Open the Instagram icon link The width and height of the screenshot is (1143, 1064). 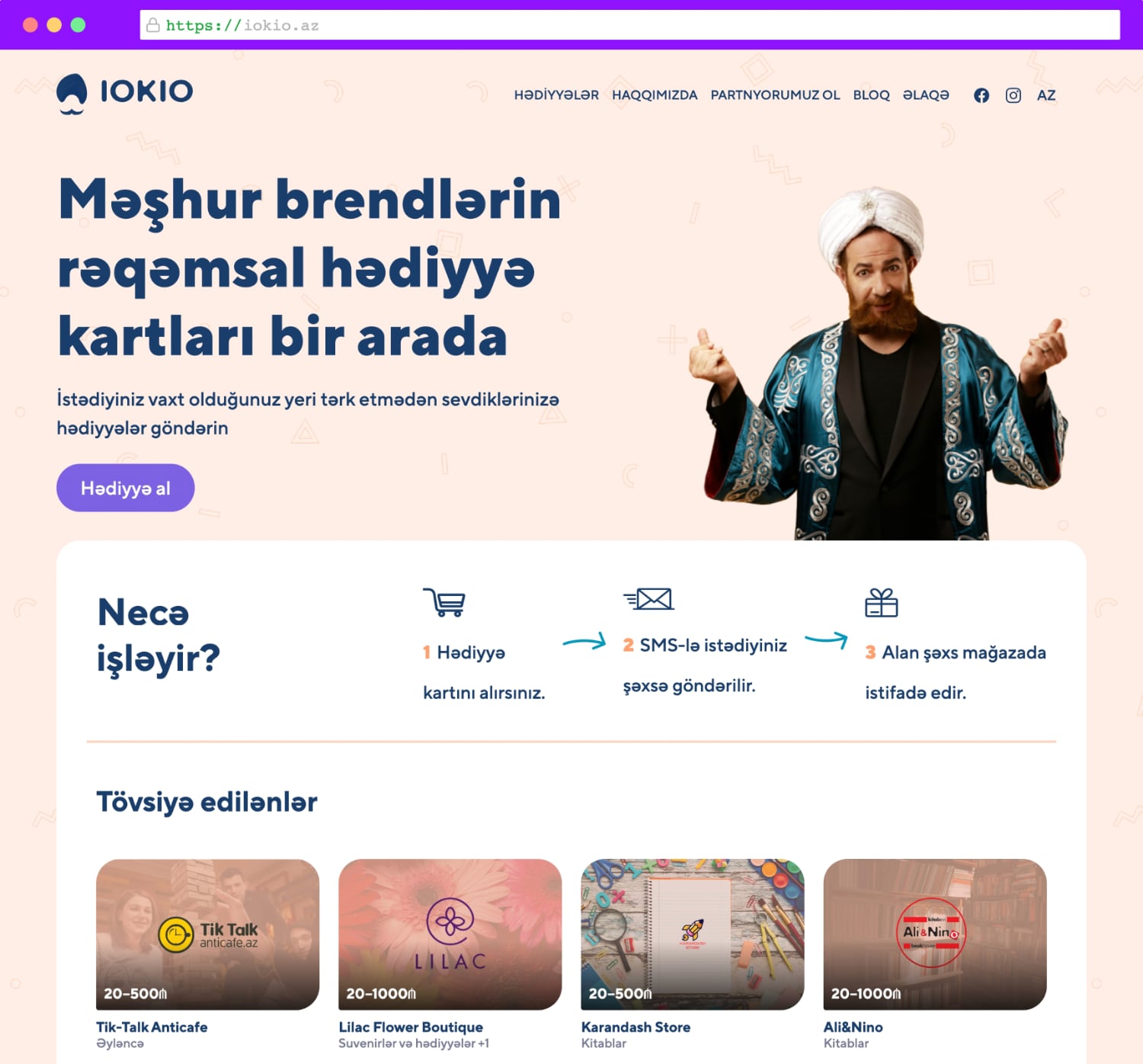click(1013, 95)
